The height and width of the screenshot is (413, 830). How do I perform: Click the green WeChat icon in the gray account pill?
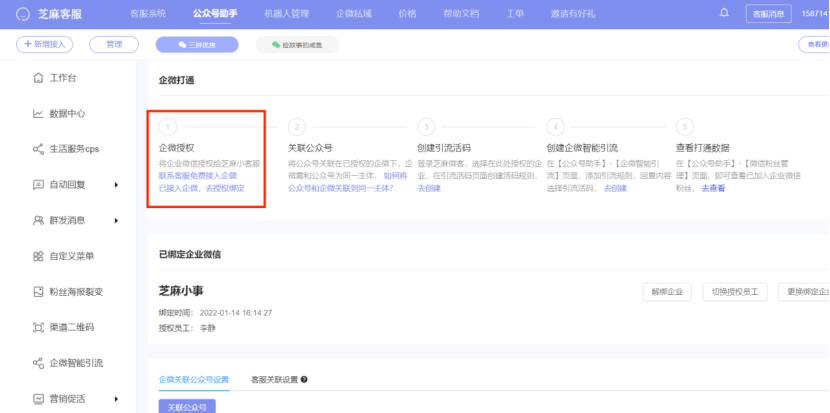tap(276, 45)
